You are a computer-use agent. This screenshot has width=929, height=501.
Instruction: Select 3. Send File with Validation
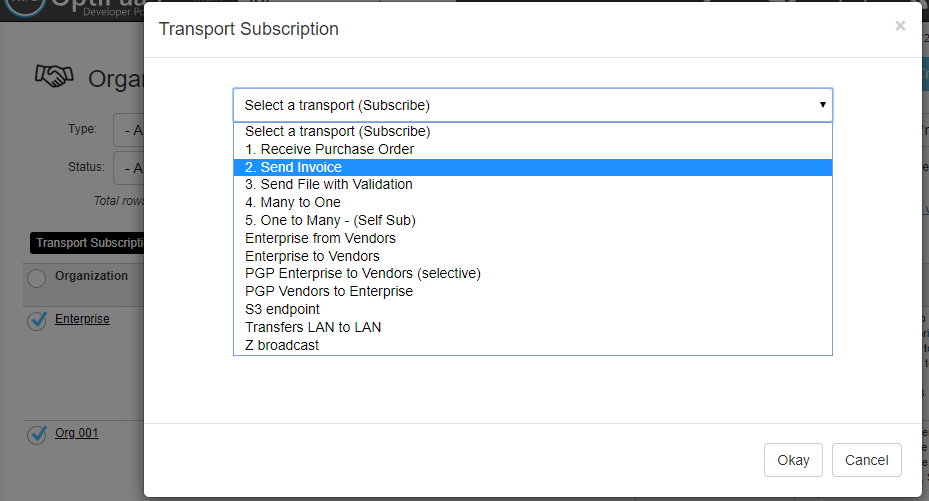[328, 184]
